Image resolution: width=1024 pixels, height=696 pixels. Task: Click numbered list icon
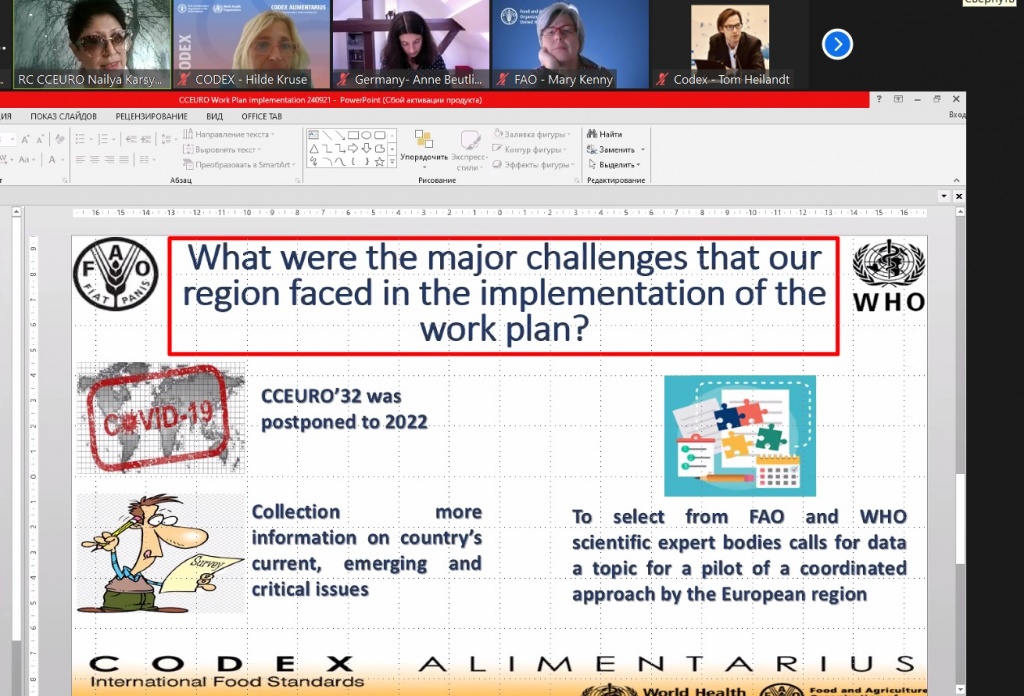tap(104, 138)
